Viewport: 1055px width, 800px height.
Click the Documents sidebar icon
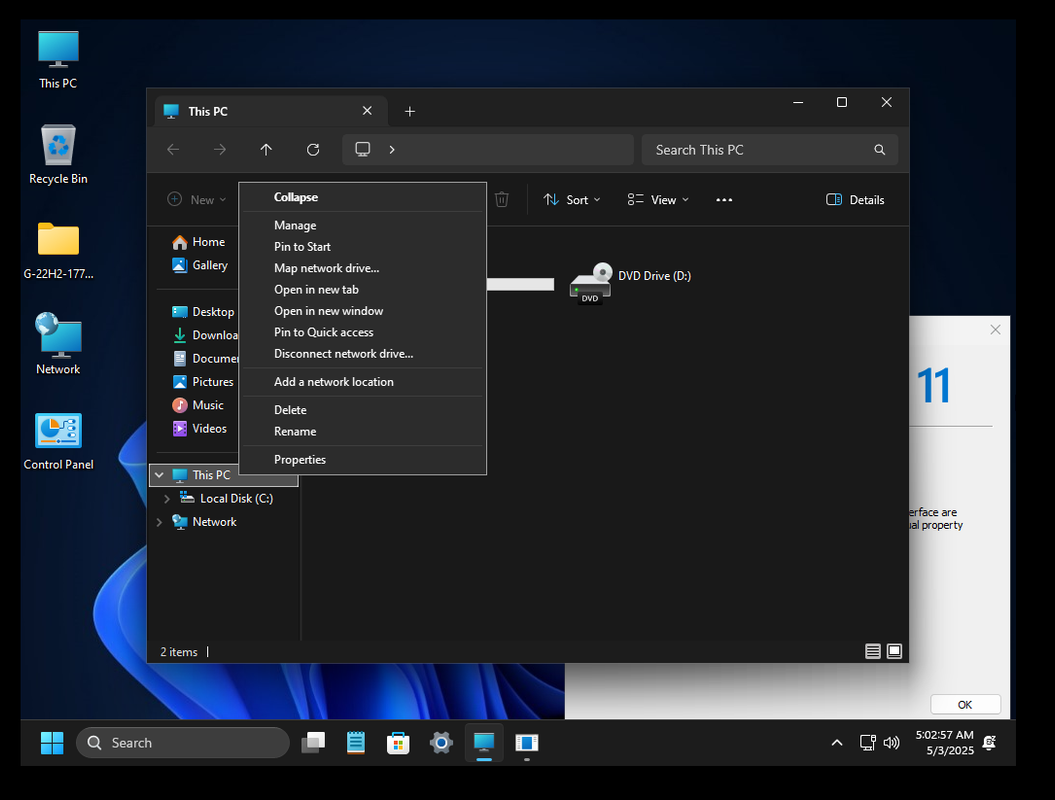click(180, 359)
